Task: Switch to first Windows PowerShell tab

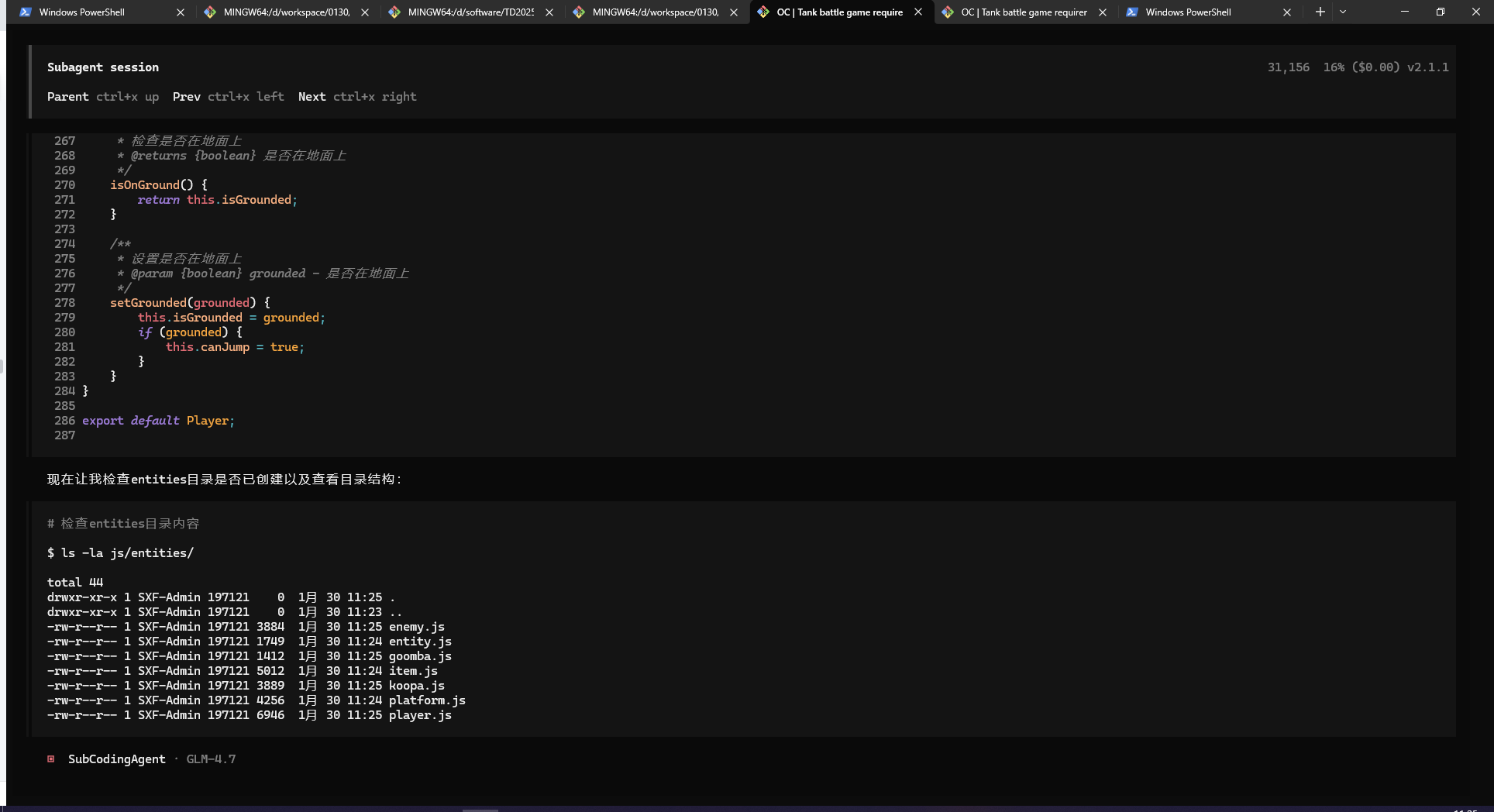Action: tap(81, 12)
